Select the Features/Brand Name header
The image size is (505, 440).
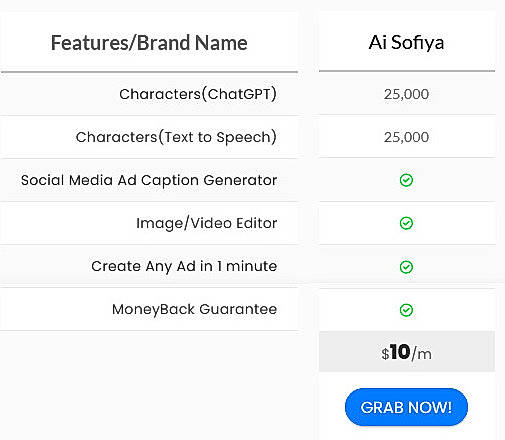click(149, 43)
